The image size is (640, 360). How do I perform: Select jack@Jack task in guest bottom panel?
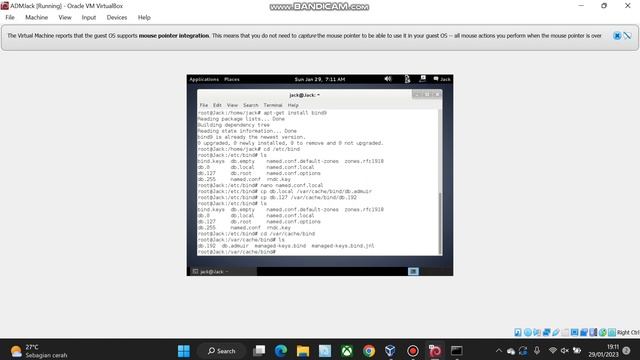(x=222, y=271)
